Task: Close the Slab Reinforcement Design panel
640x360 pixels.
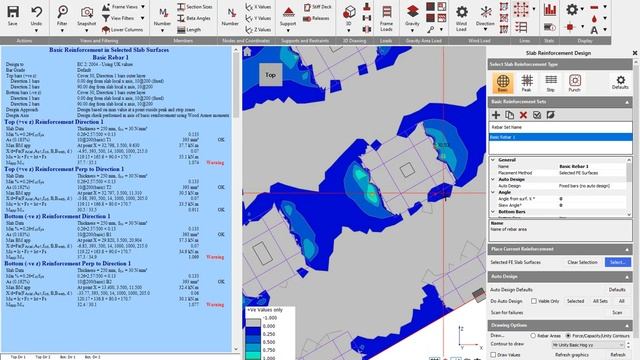Action: [x=635, y=53]
